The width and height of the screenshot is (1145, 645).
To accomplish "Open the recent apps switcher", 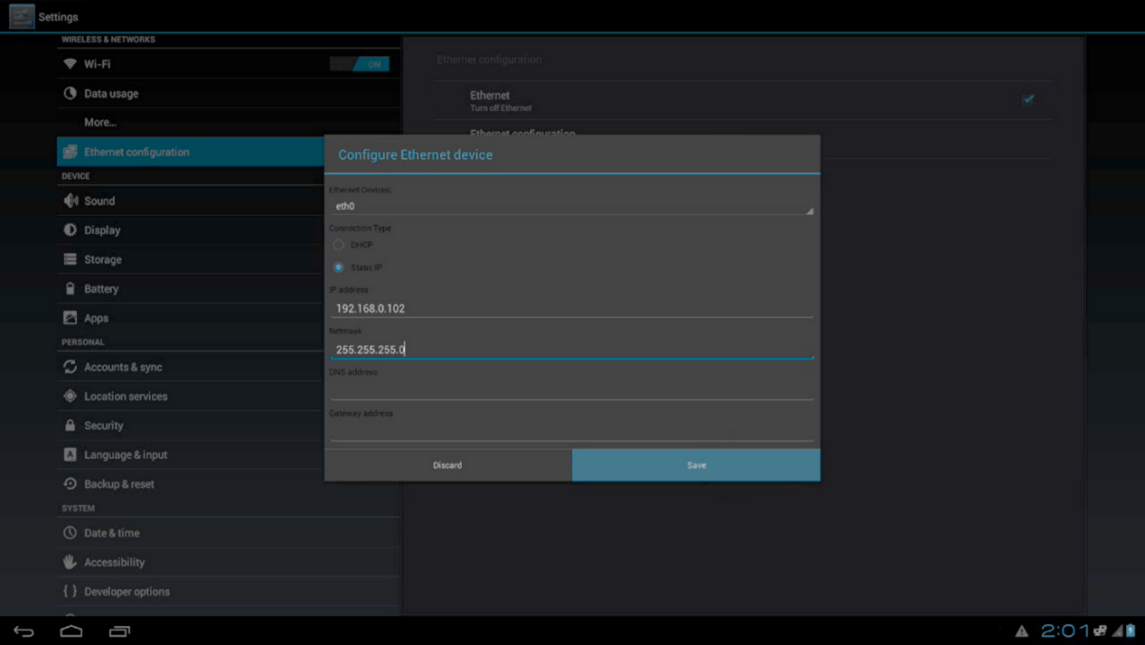I will coord(119,631).
